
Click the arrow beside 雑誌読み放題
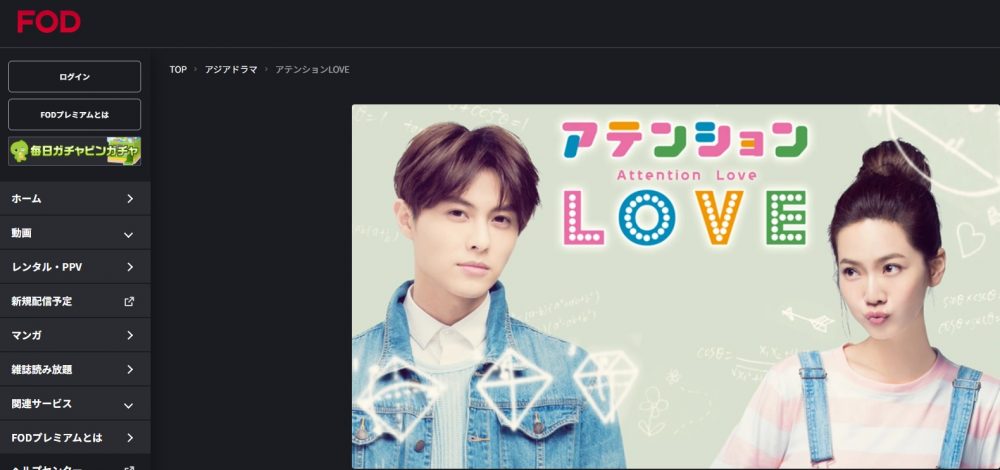click(x=129, y=370)
